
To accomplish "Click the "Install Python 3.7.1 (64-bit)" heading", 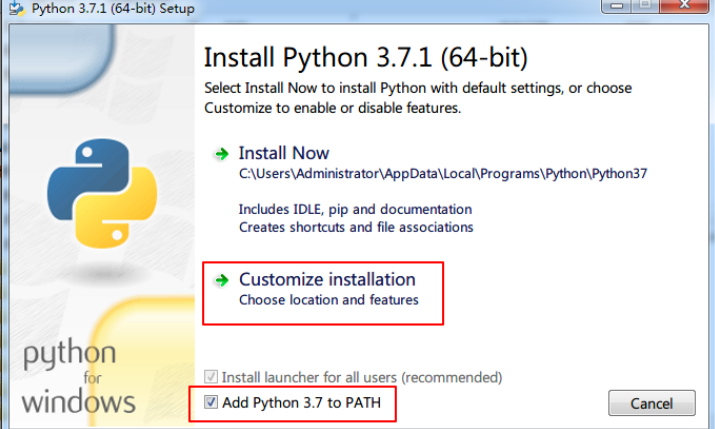I will (x=365, y=54).
